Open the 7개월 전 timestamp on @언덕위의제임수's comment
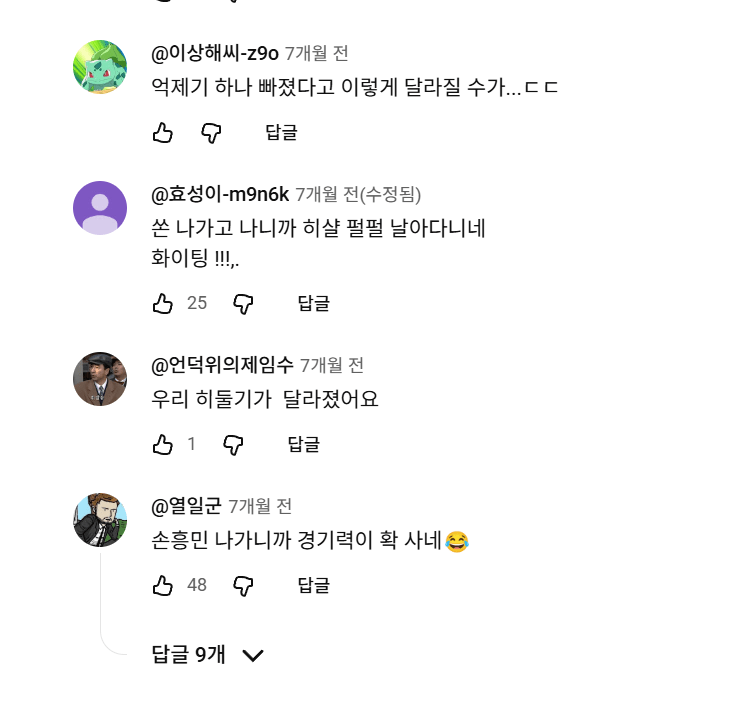Screen dimensions: 748x703 tap(331, 365)
